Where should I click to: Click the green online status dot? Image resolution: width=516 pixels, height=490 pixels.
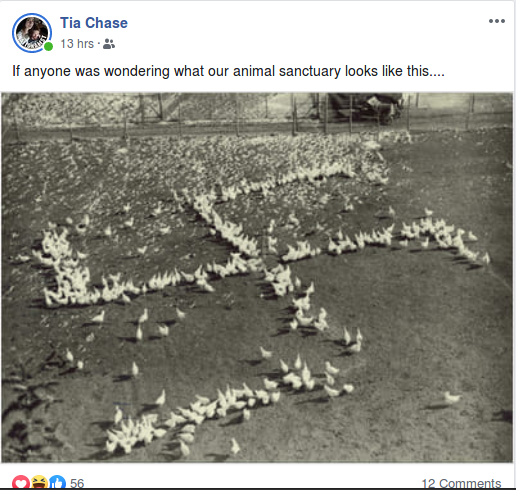tap(48, 46)
